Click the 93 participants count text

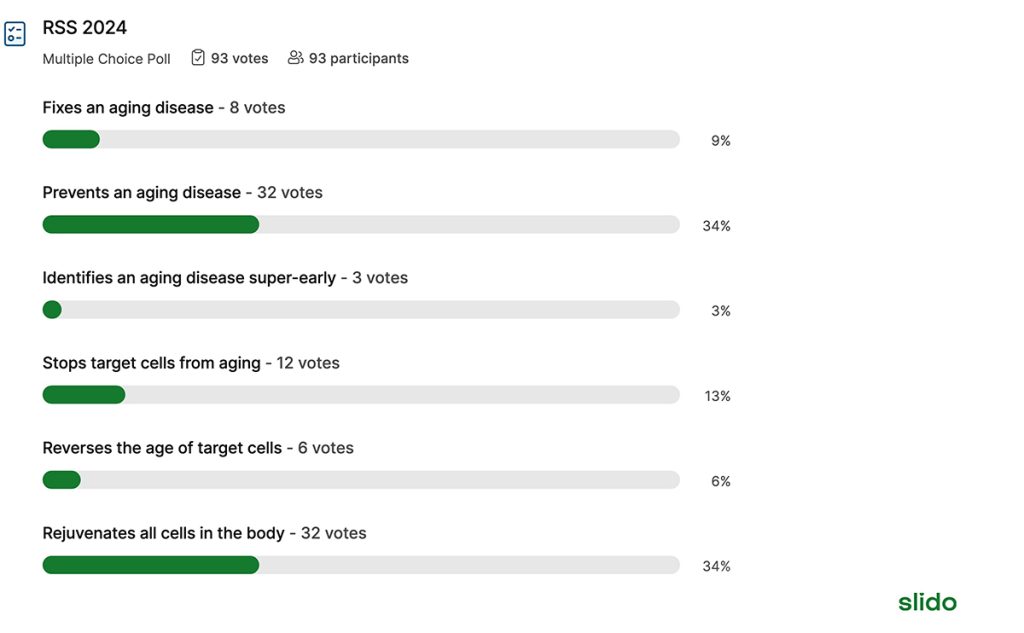(x=358, y=59)
